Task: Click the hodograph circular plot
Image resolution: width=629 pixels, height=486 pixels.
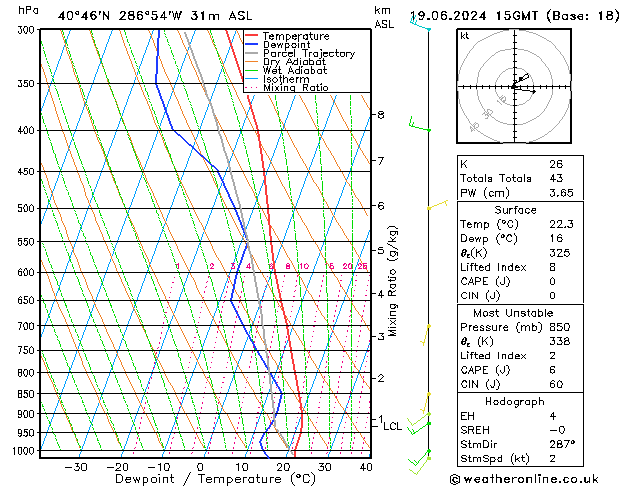Action: click(x=514, y=86)
